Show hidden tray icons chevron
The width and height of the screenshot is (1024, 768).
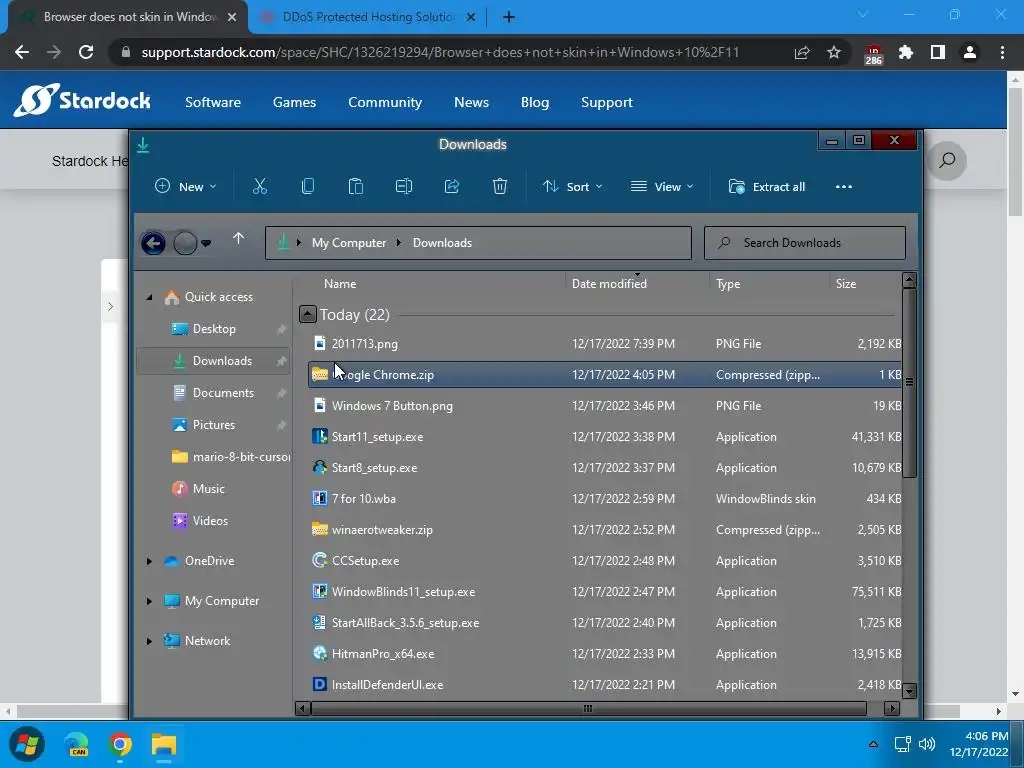pyautogui.click(x=873, y=744)
